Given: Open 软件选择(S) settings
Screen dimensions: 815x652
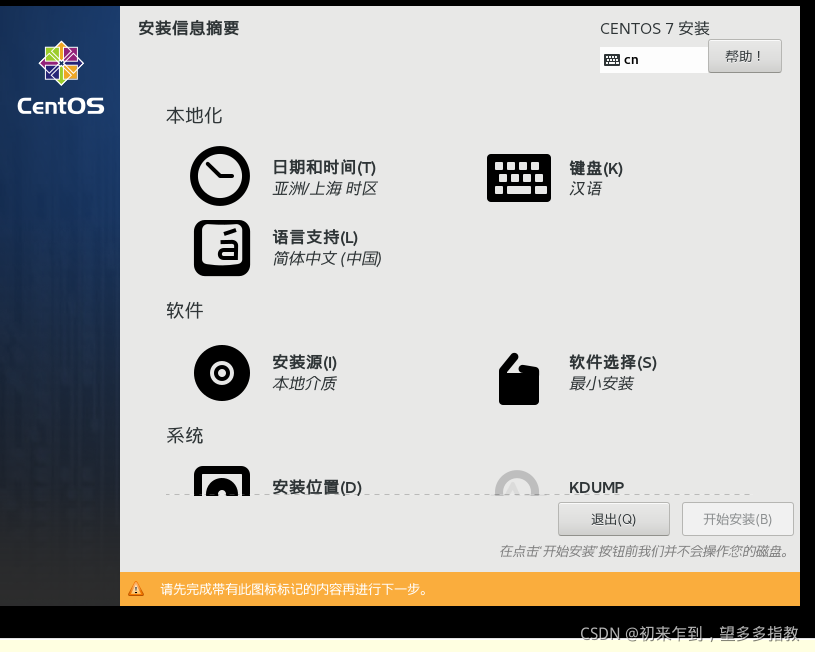Looking at the screenshot, I should point(613,362).
